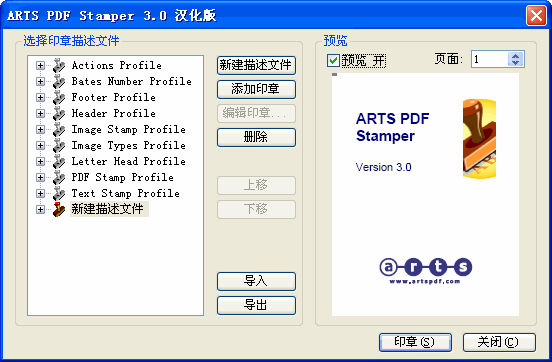Decrease page number with down arrow

516,63
